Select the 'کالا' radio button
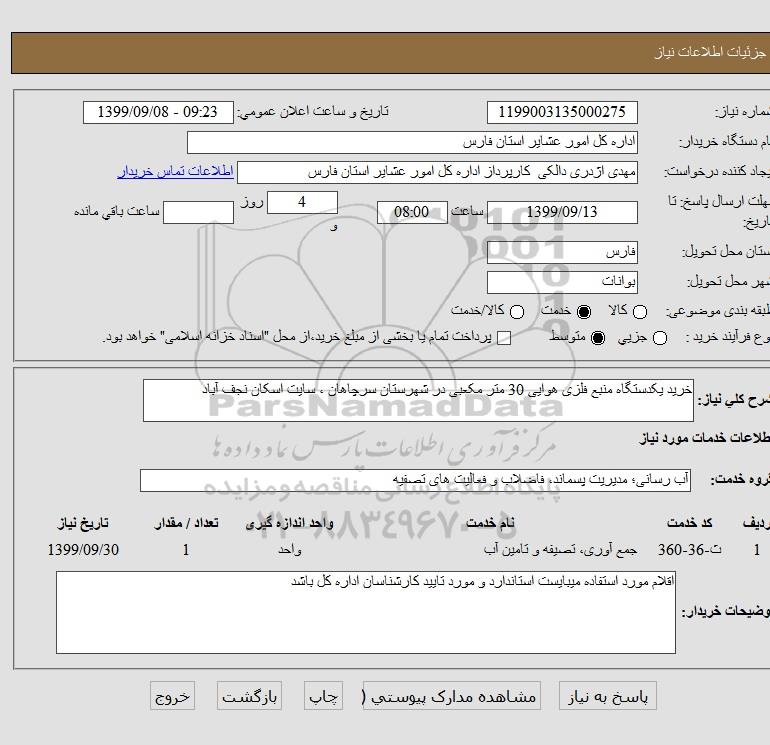Image resolution: width=770 pixels, height=745 pixels. (x=640, y=312)
